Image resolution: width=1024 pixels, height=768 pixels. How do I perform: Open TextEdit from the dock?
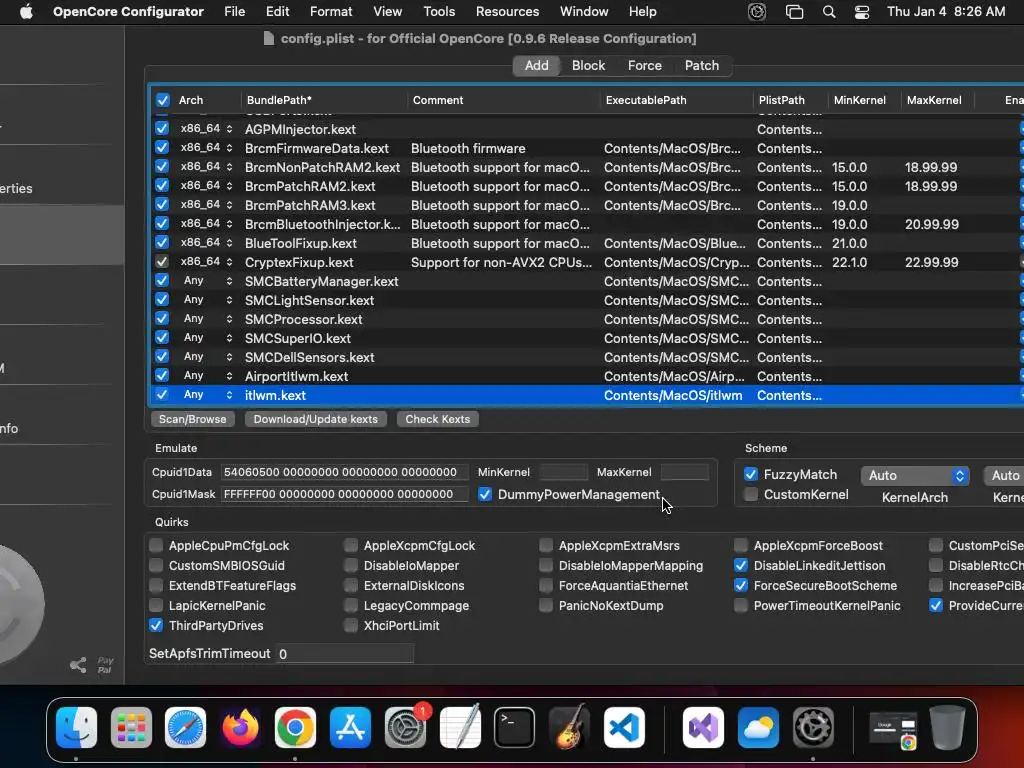pyautogui.click(x=460, y=727)
